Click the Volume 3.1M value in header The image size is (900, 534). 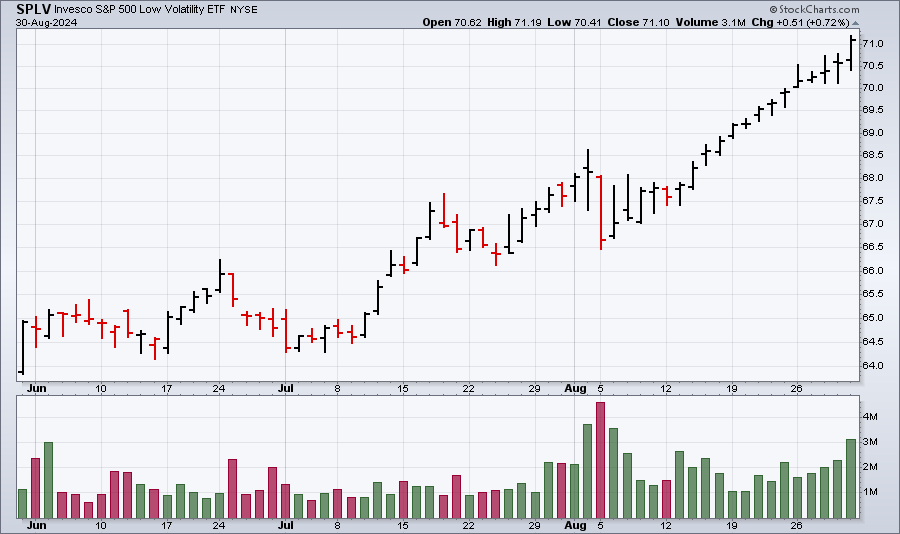pos(711,22)
